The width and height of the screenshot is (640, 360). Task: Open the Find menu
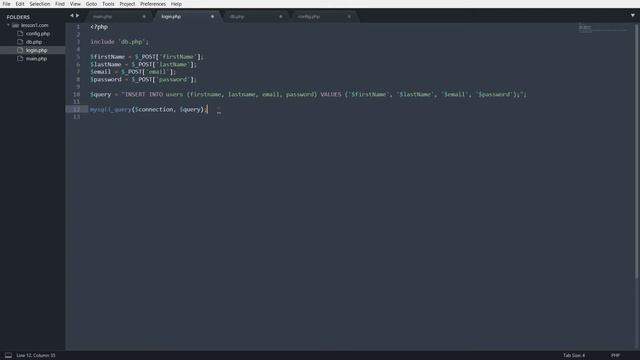60,4
